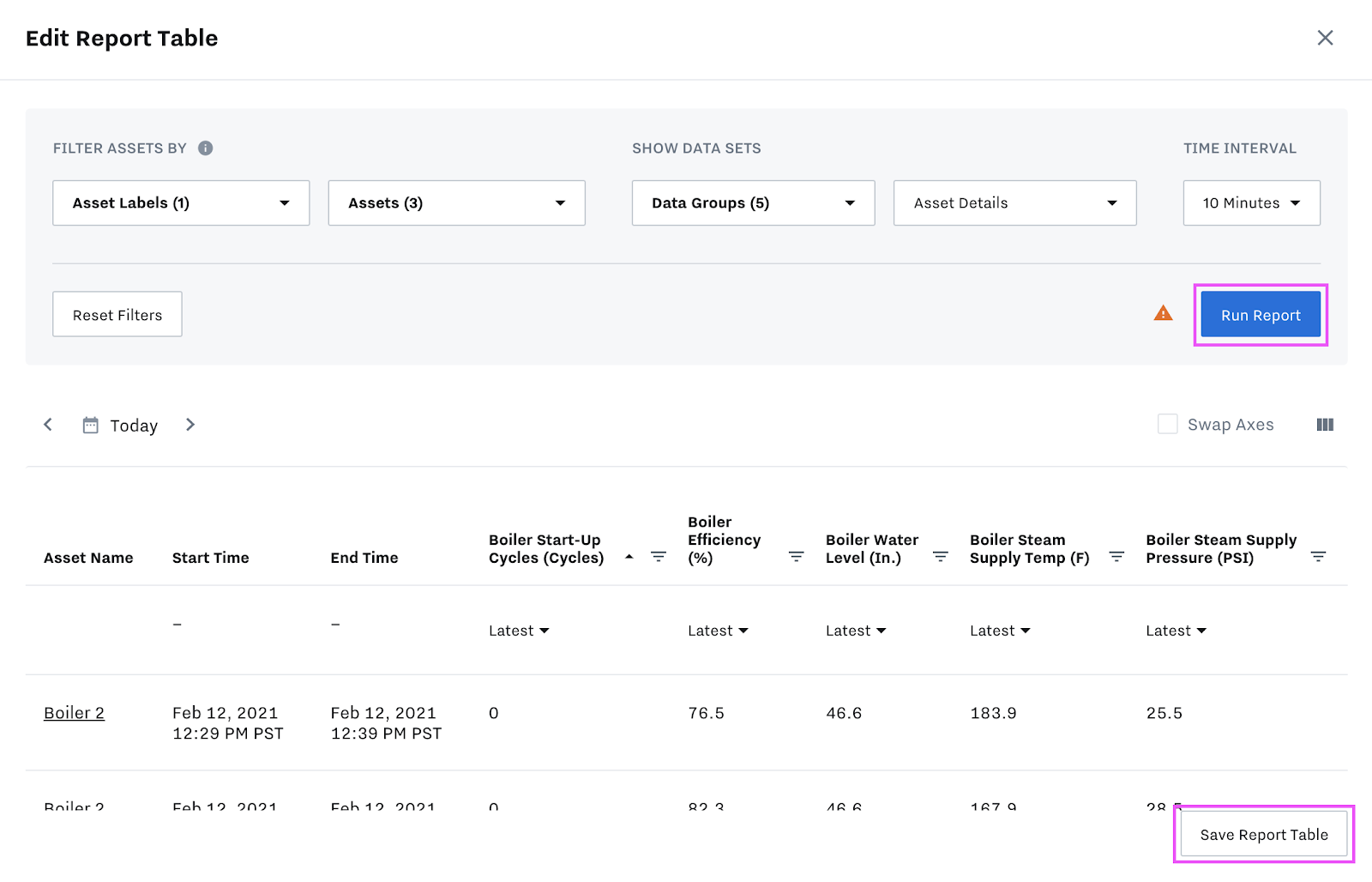The width and height of the screenshot is (1372, 882).
Task: Click the Run Report button
Action: tap(1261, 315)
